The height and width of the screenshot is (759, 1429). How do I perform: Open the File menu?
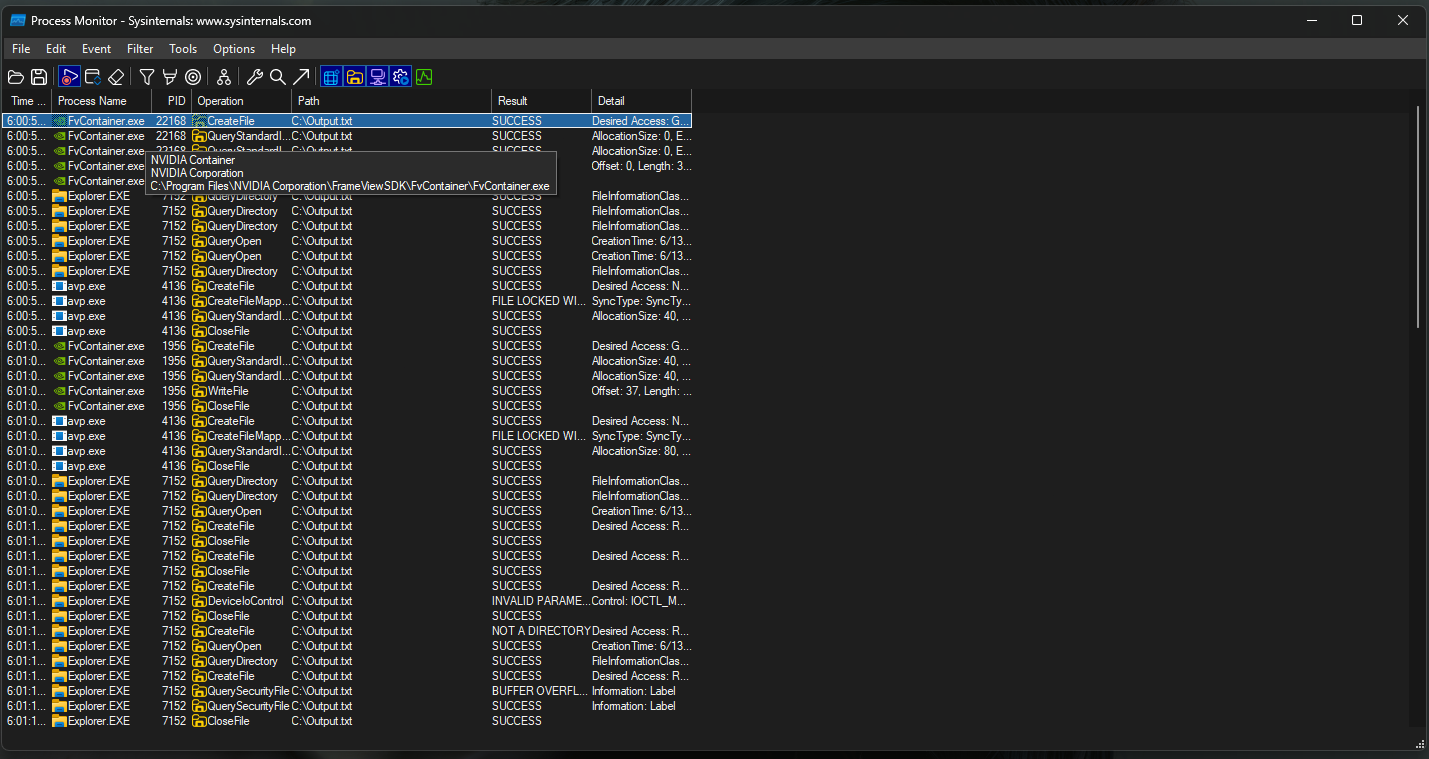click(21, 49)
